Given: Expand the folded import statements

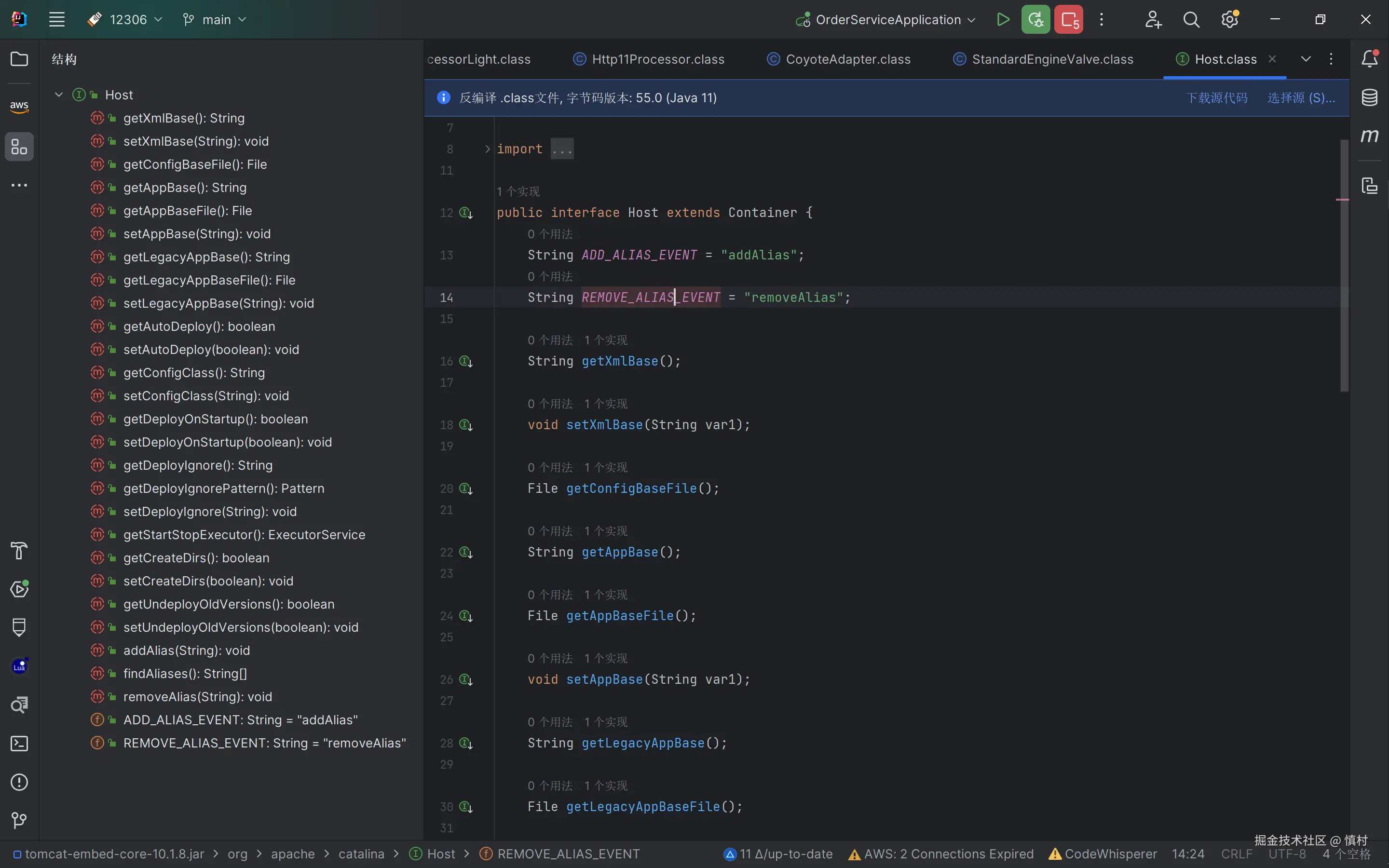Looking at the screenshot, I should click(487, 149).
